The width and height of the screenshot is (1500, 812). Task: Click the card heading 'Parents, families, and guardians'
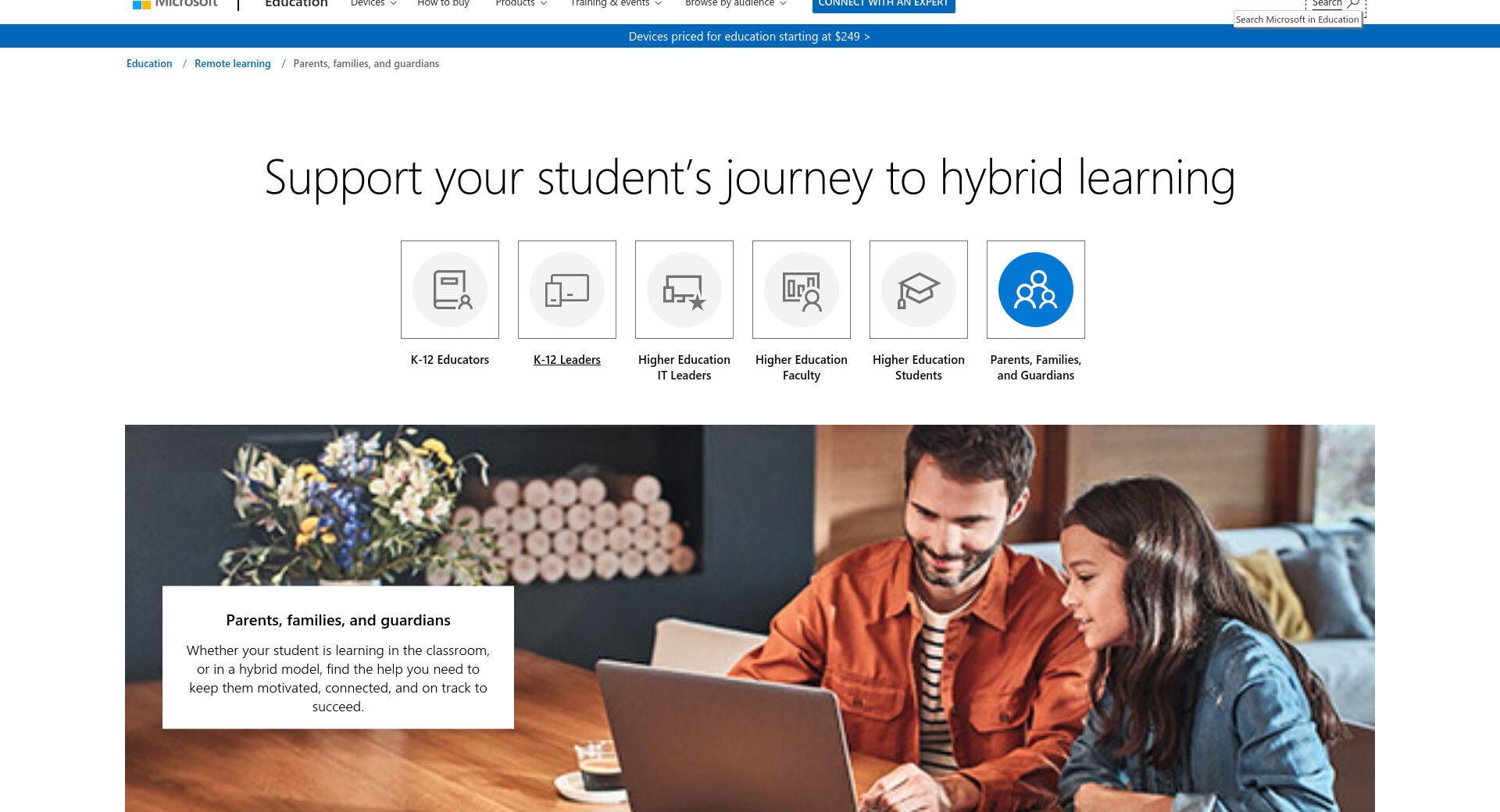[x=338, y=621]
